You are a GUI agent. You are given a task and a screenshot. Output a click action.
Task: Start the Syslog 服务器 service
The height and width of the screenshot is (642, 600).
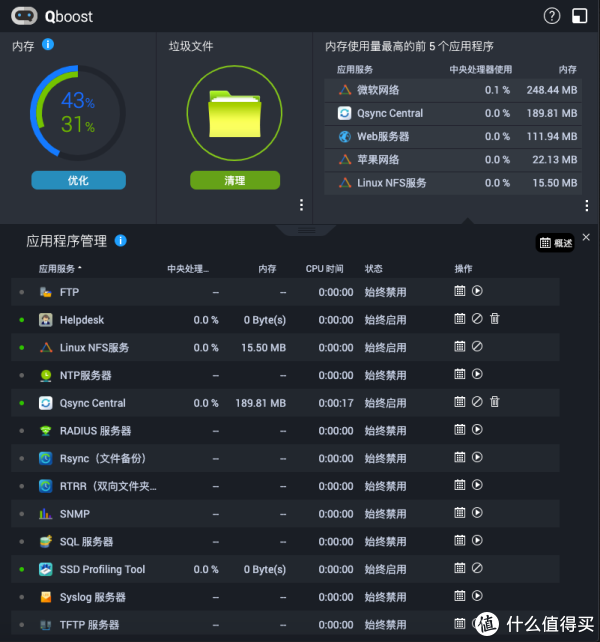477,596
